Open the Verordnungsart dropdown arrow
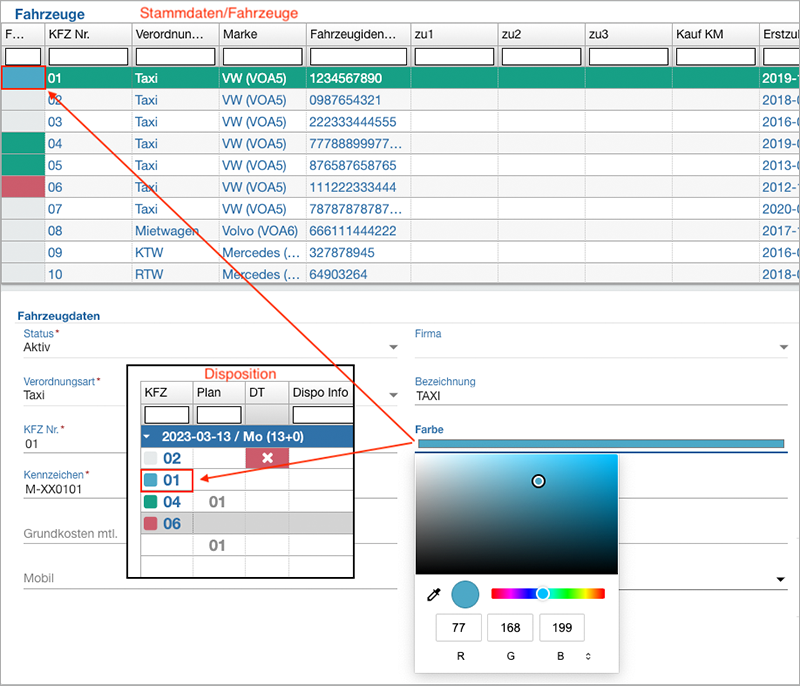This screenshot has height=686, width=800. 392,395
